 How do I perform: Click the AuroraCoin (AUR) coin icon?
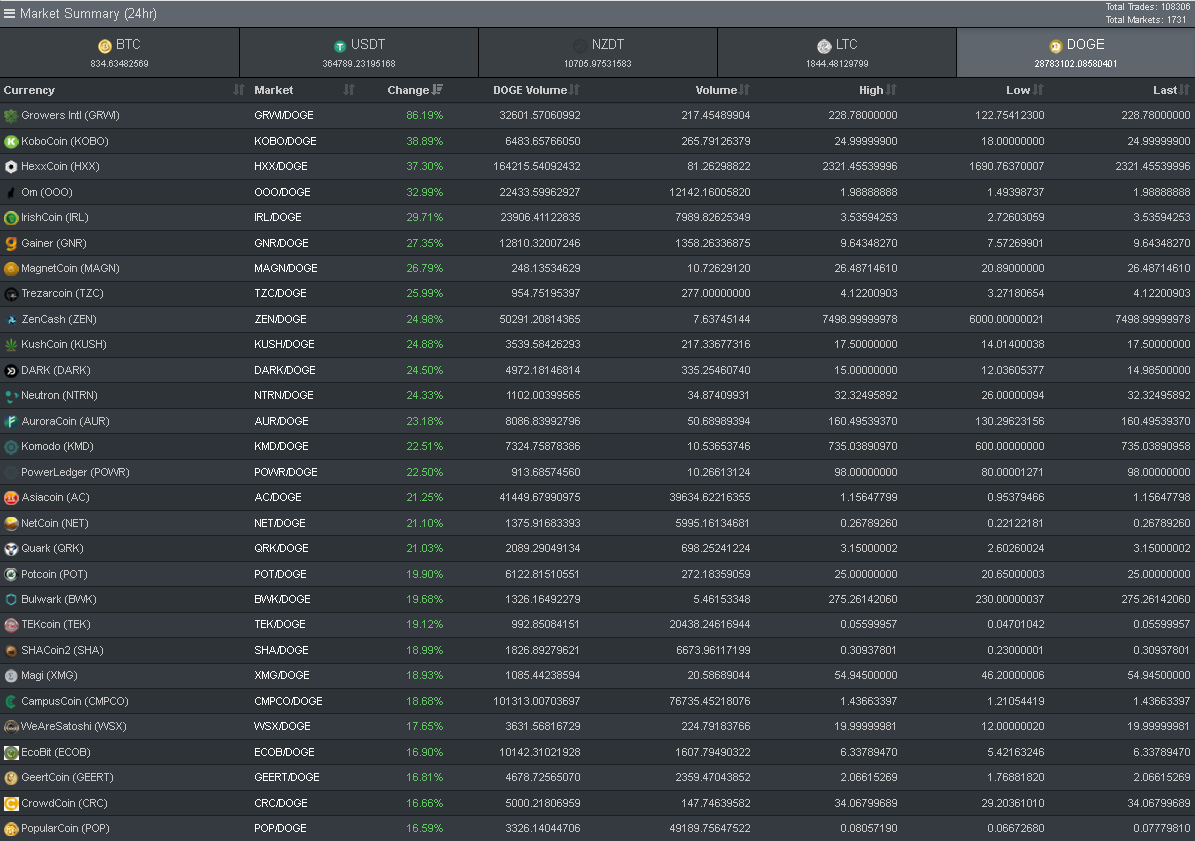coord(11,421)
